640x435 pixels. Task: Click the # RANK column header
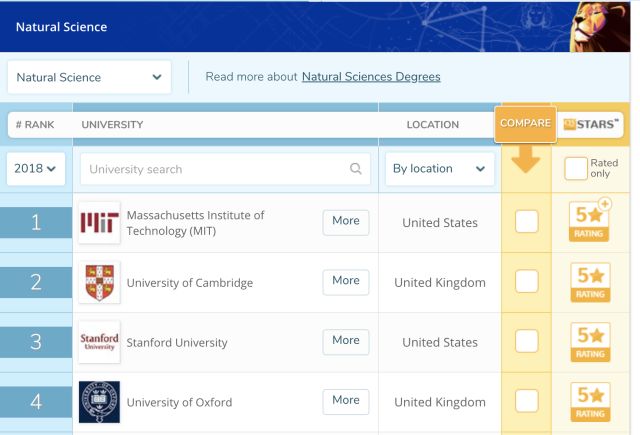(x=36, y=125)
